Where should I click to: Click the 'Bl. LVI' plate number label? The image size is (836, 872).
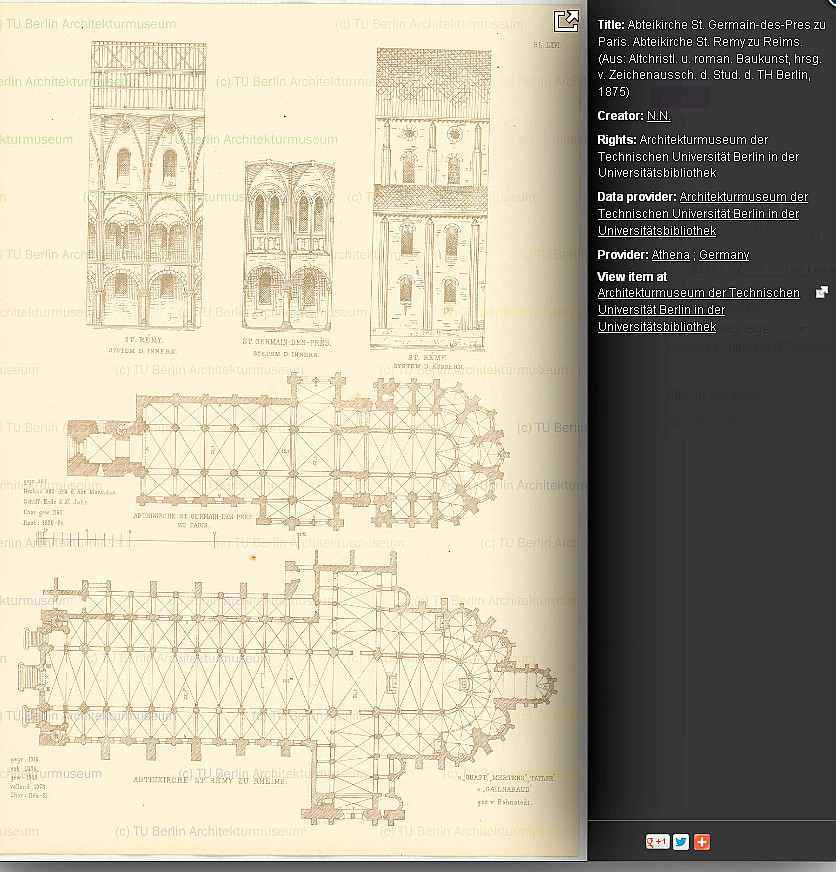(544, 45)
